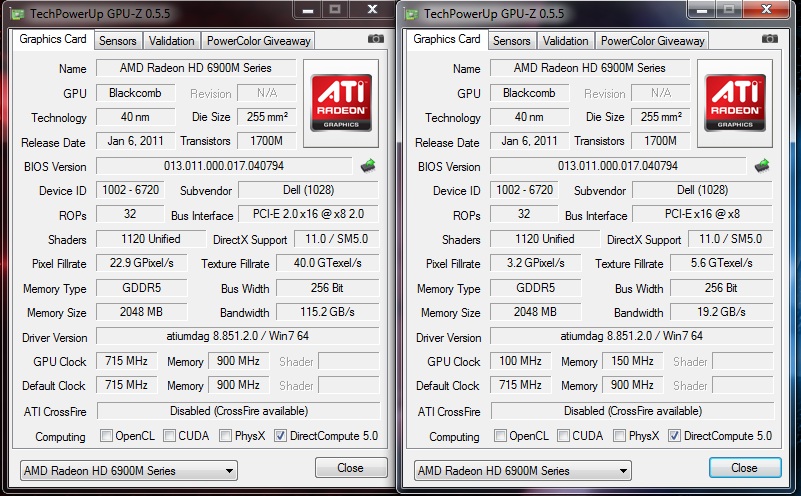Click Memory Size 2048 MB in right window

click(535, 312)
